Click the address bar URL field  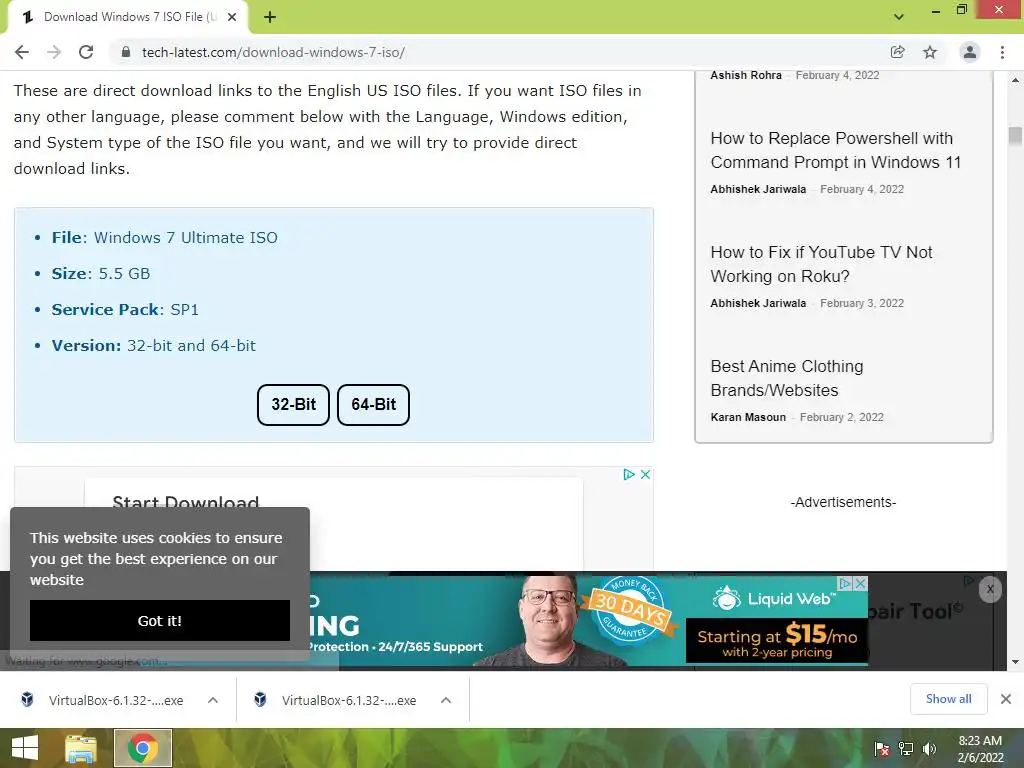point(496,52)
